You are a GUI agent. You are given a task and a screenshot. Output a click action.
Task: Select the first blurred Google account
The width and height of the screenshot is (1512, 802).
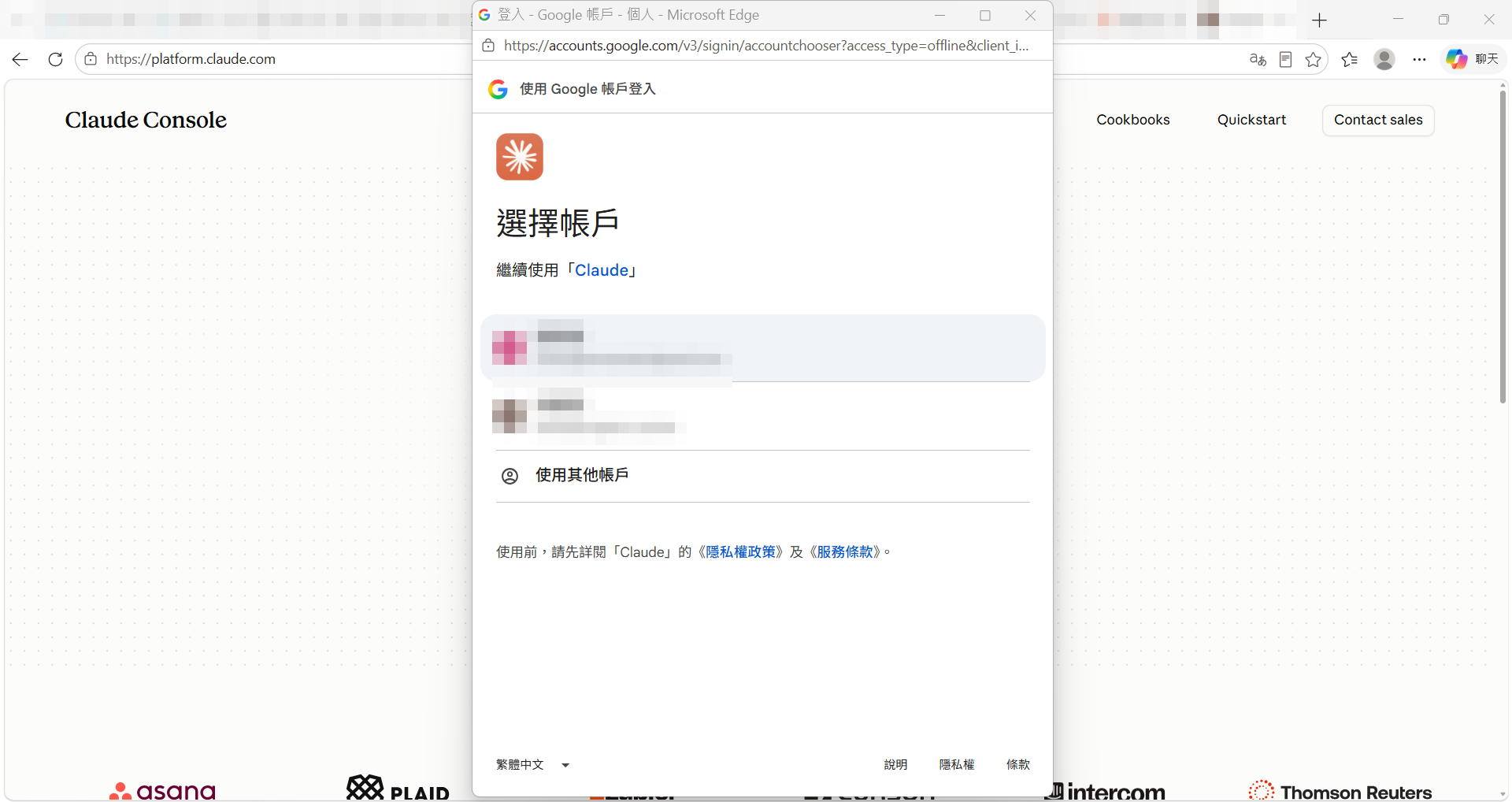pos(763,348)
